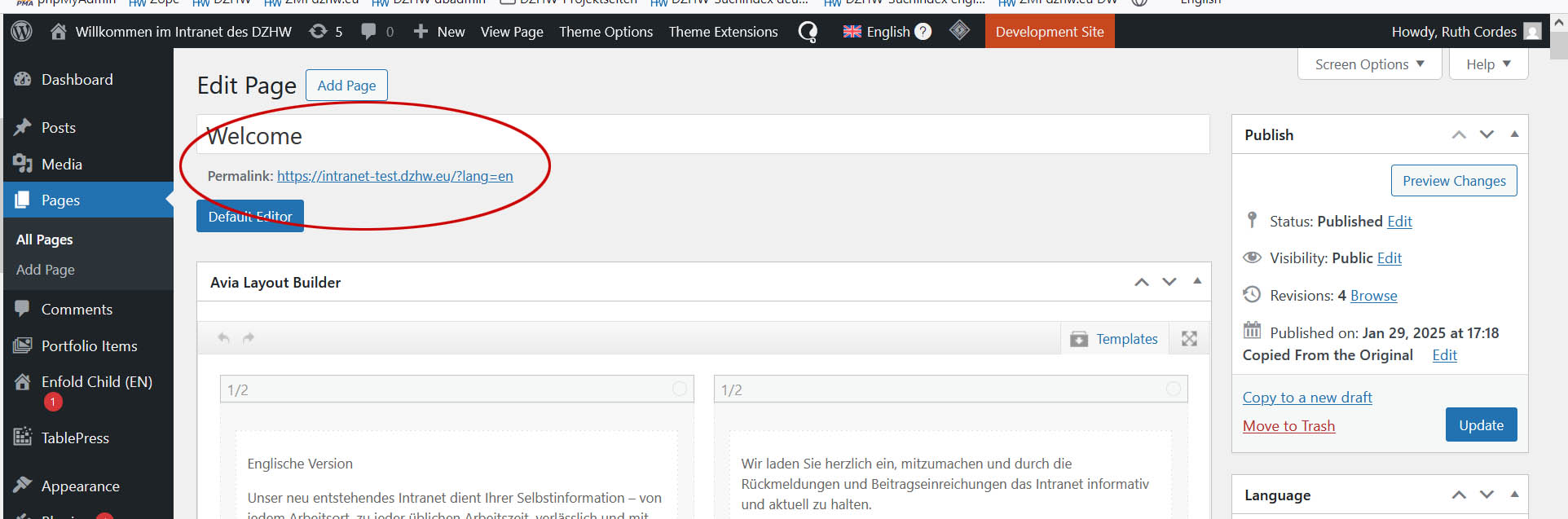This screenshot has height=519, width=1568.
Task: Open Comments in the sidebar
Action: (77, 310)
